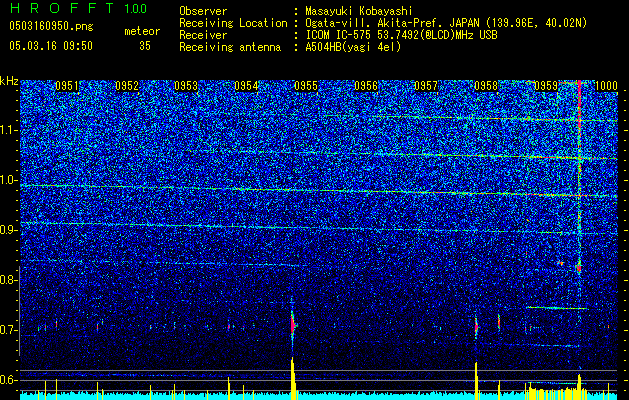The height and width of the screenshot is (400, 629).
Task: Click the 0951 time marker
Action: pyautogui.click(x=67, y=86)
